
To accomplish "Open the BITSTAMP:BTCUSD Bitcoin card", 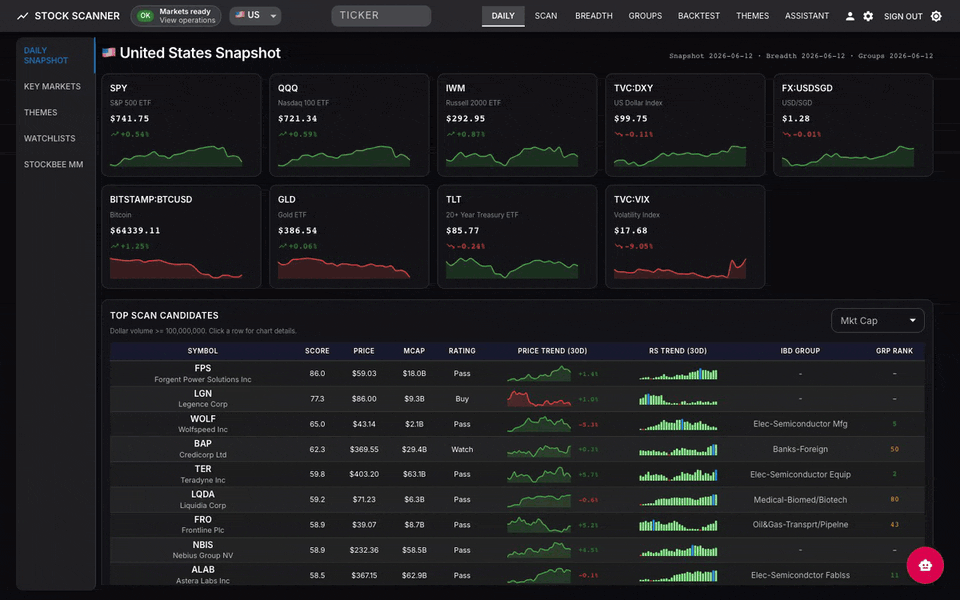I will [181, 236].
